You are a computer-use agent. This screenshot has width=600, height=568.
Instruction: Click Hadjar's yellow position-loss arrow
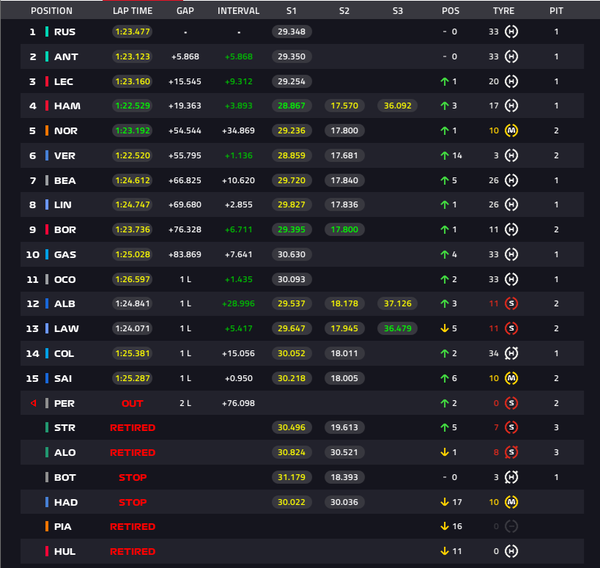(445, 502)
